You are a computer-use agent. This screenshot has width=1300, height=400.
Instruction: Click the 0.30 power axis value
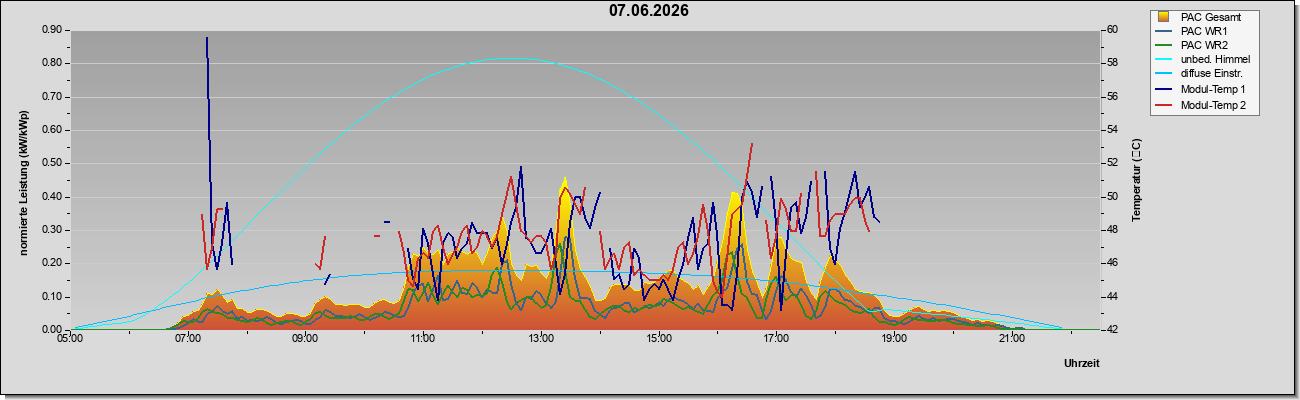click(52, 229)
